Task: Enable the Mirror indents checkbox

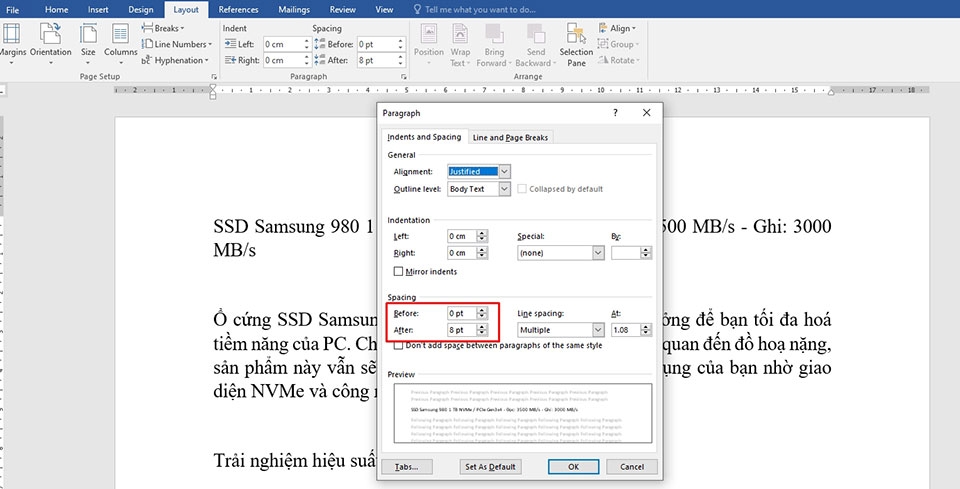Action: [x=399, y=271]
